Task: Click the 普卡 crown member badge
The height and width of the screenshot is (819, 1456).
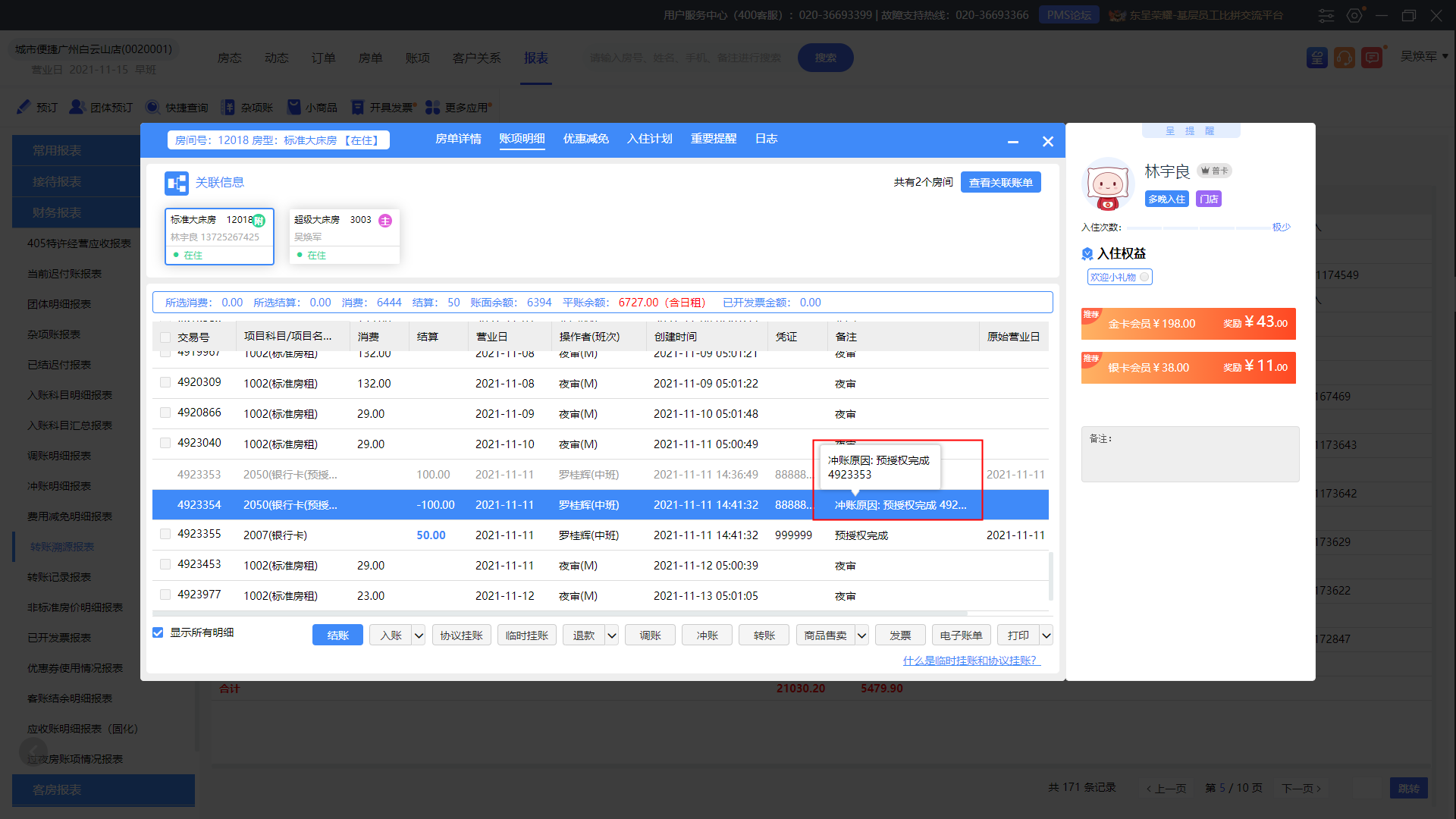Action: tap(1214, 171)
